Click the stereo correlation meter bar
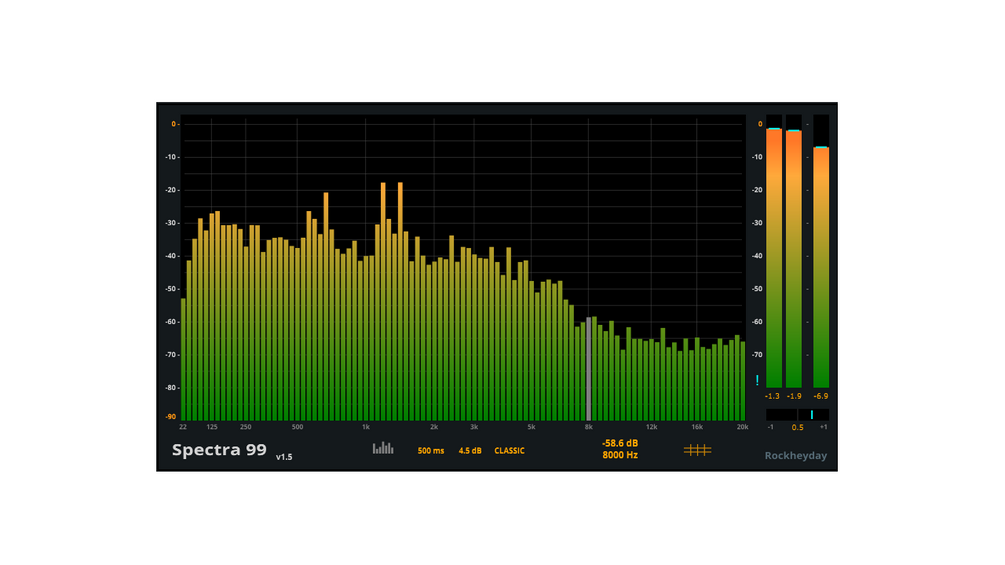This screenshot has width=1005, height=565. (x=797, y=415)
